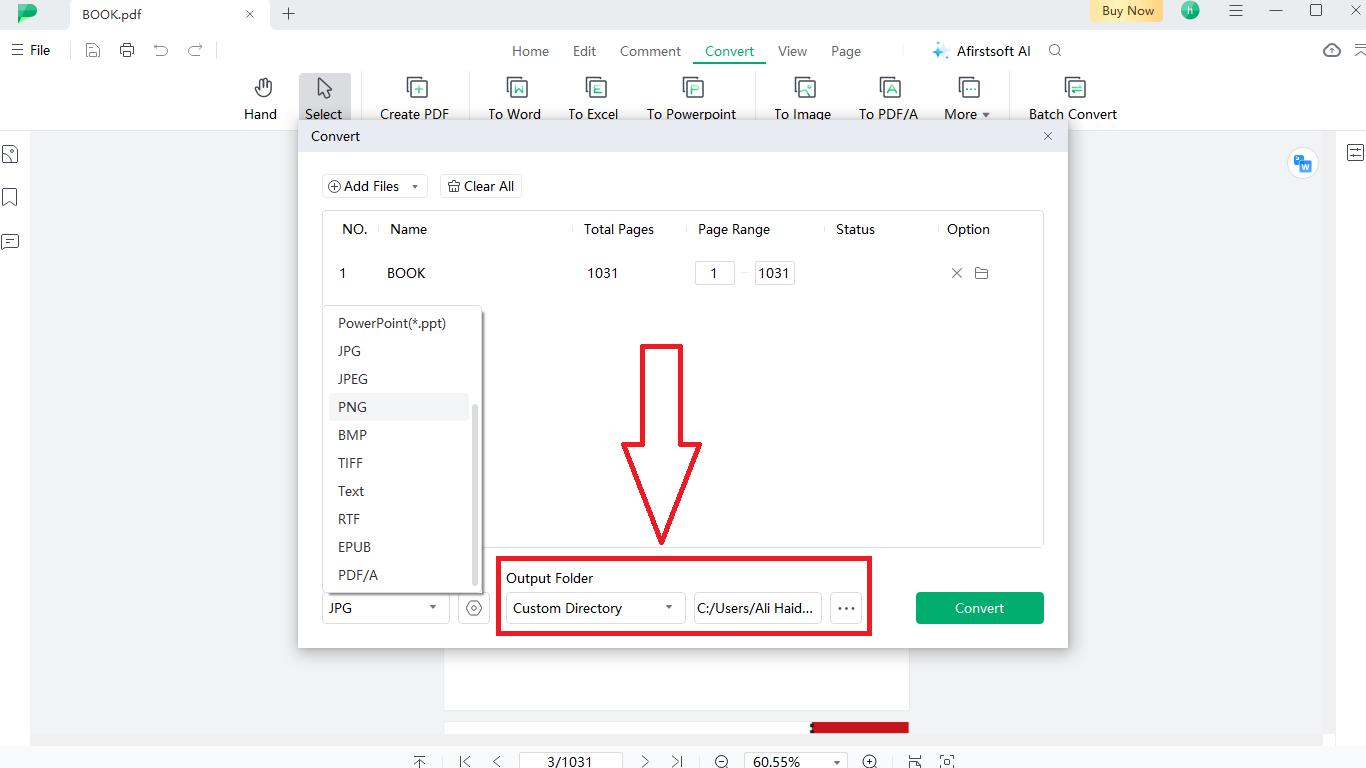Open Batch Convert tool
Image resolution: width=1366 pixels, height=768 pixels.
[x=1073, y=99]
